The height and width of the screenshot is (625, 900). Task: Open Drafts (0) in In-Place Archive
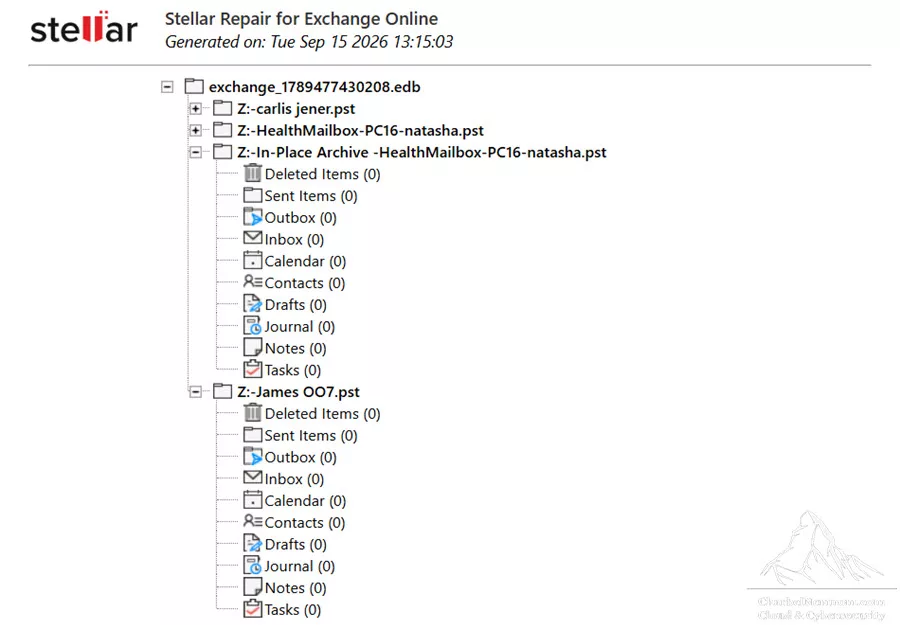tap(296, 305)
